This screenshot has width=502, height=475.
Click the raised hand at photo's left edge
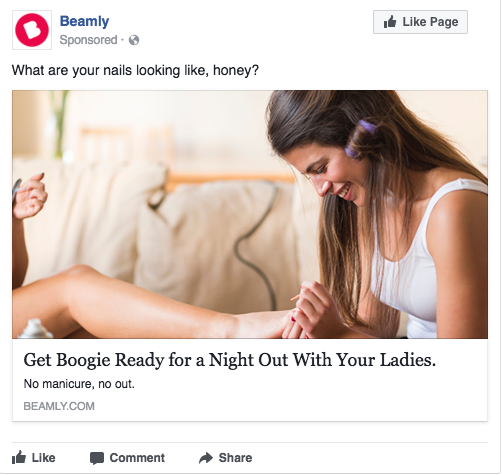coord(29,196)
